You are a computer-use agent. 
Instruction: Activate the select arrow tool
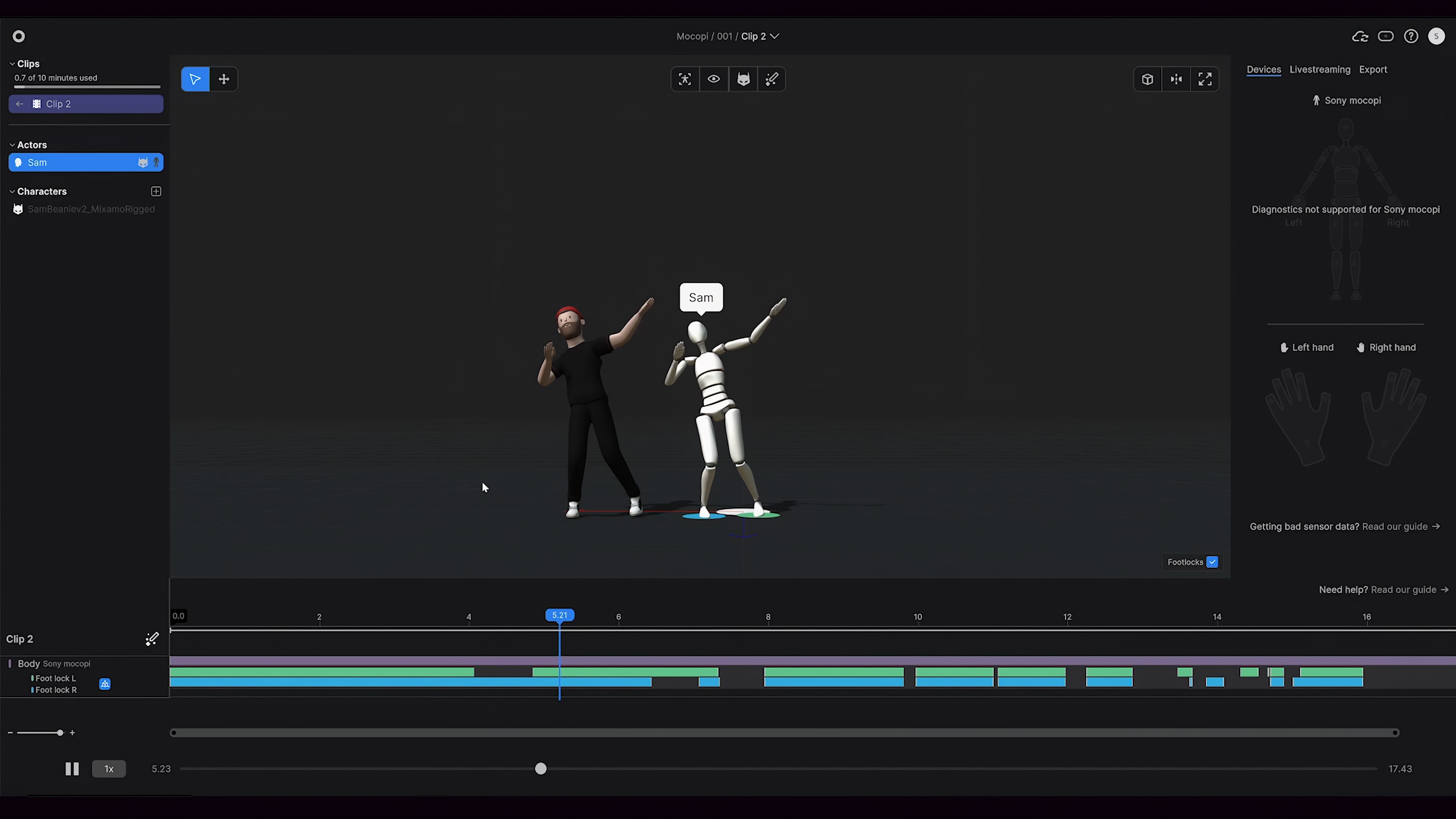pos(195,79)
